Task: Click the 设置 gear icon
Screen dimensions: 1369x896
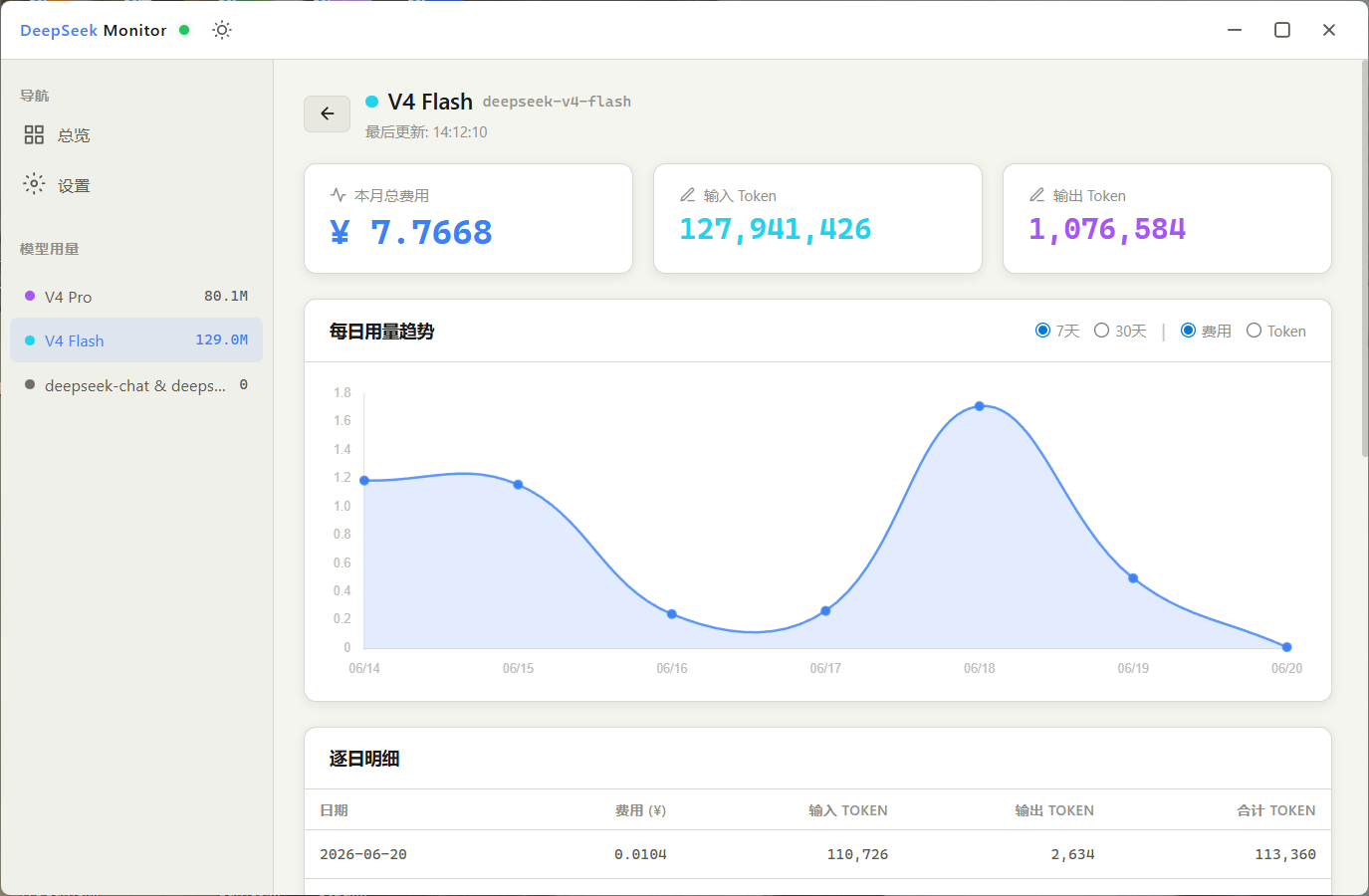Action: [x=34, y=184]
